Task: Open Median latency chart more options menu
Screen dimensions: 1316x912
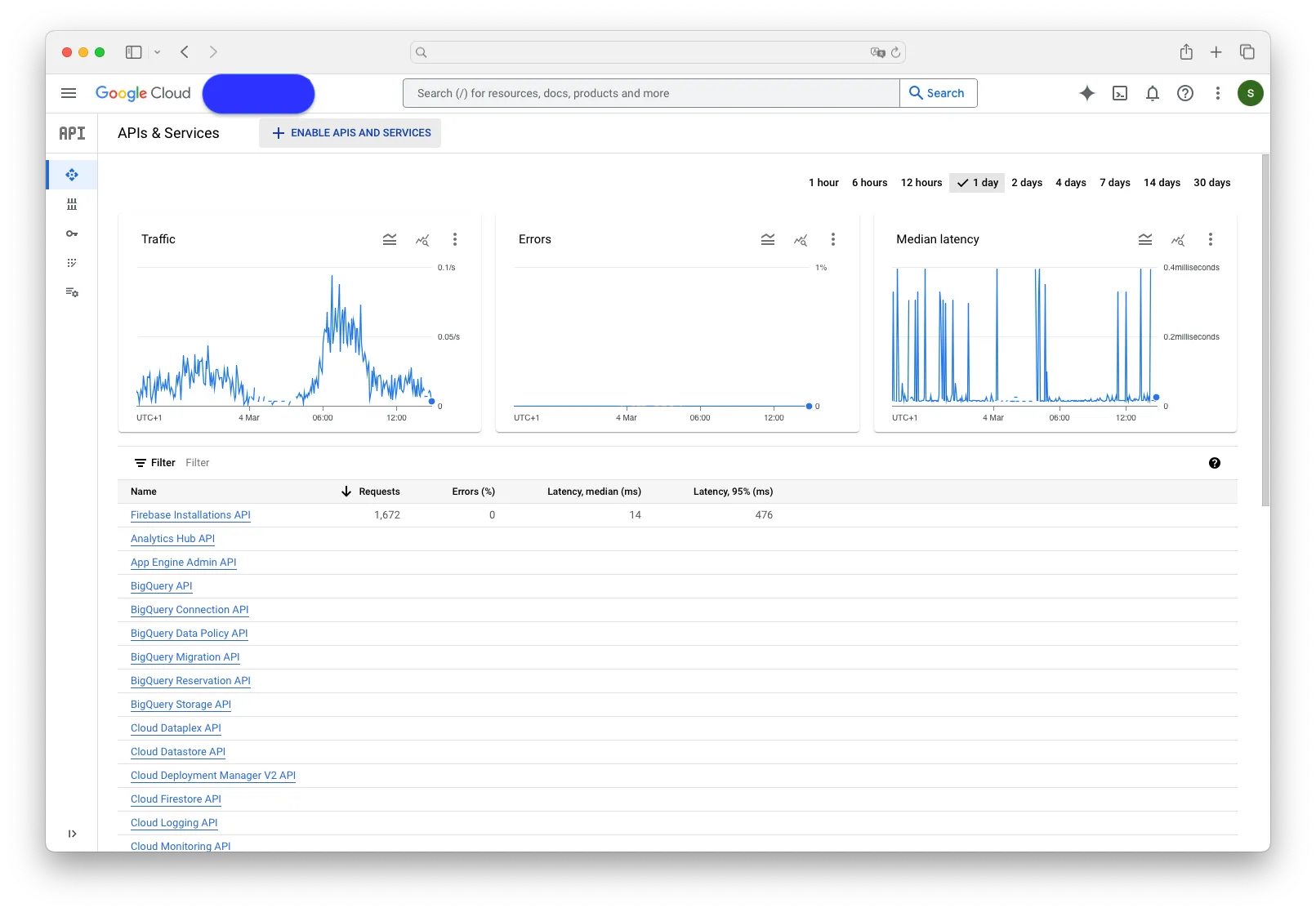Action: pyautogui.click(x=1211, y=240)
